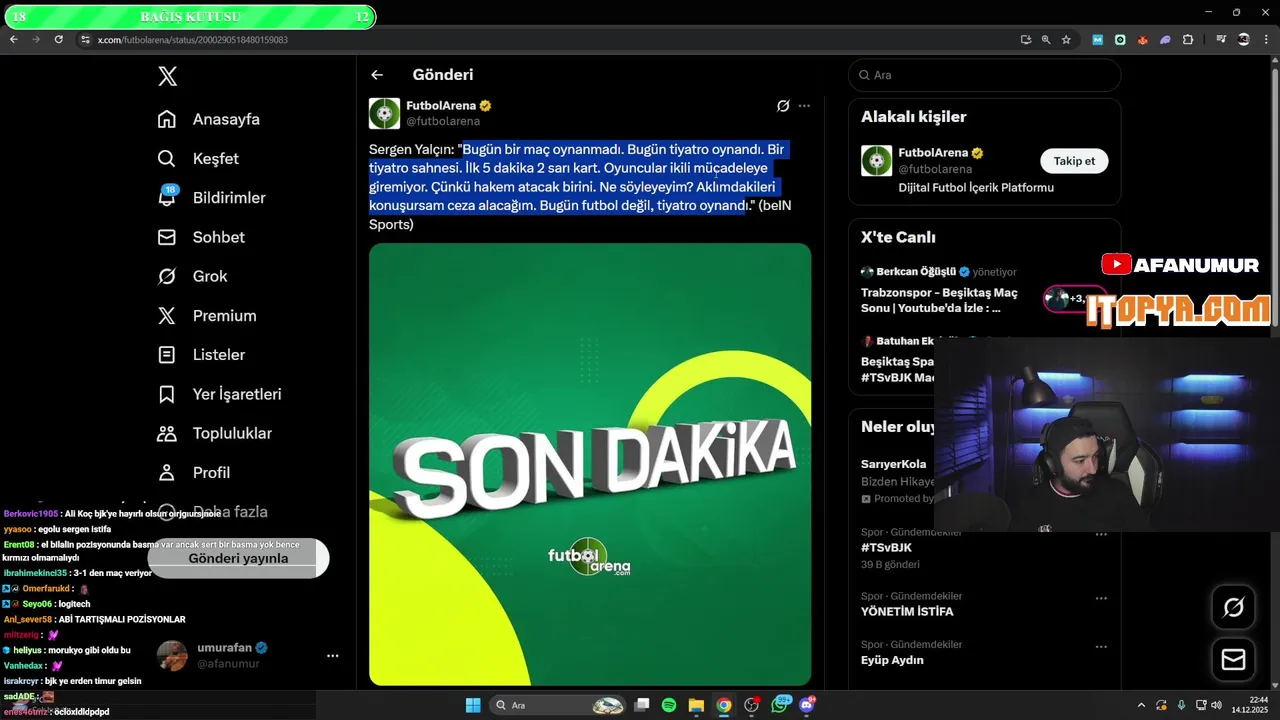Open the floating messages envelope button
Image resolution: width=1280 pixels, height=720 pixels.
click(x=1233, y=660)
